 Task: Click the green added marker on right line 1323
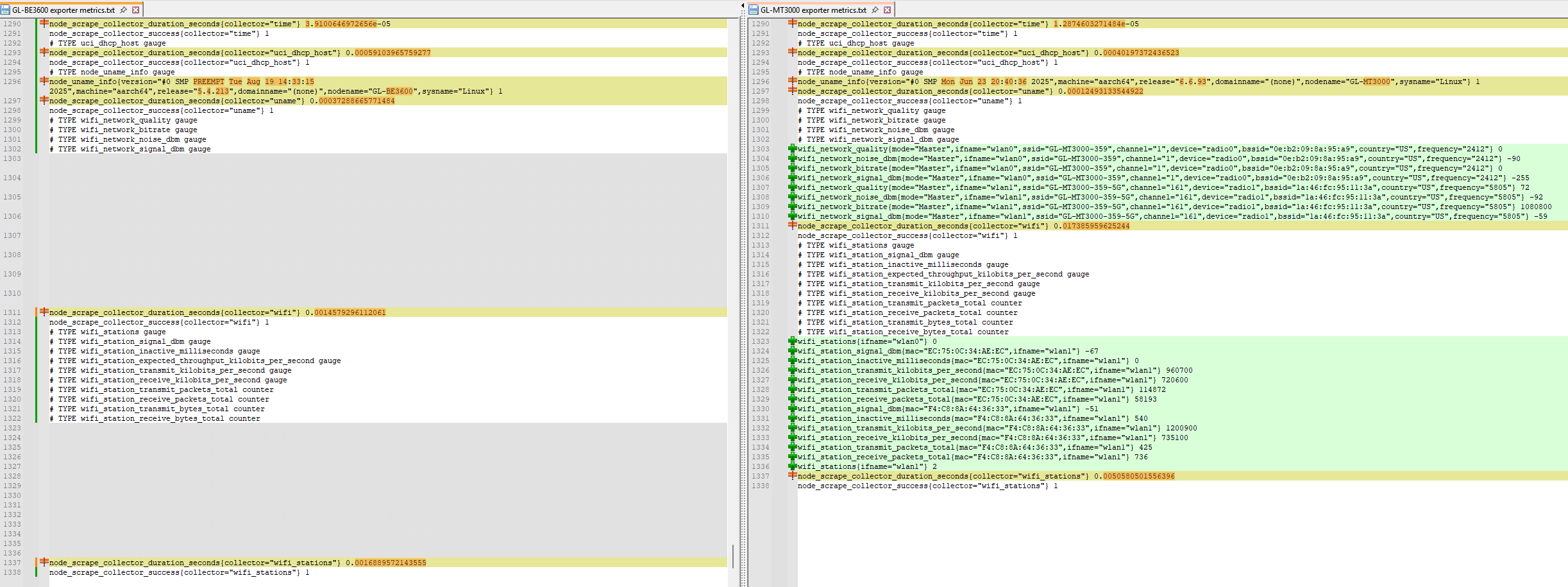(793, 341)
